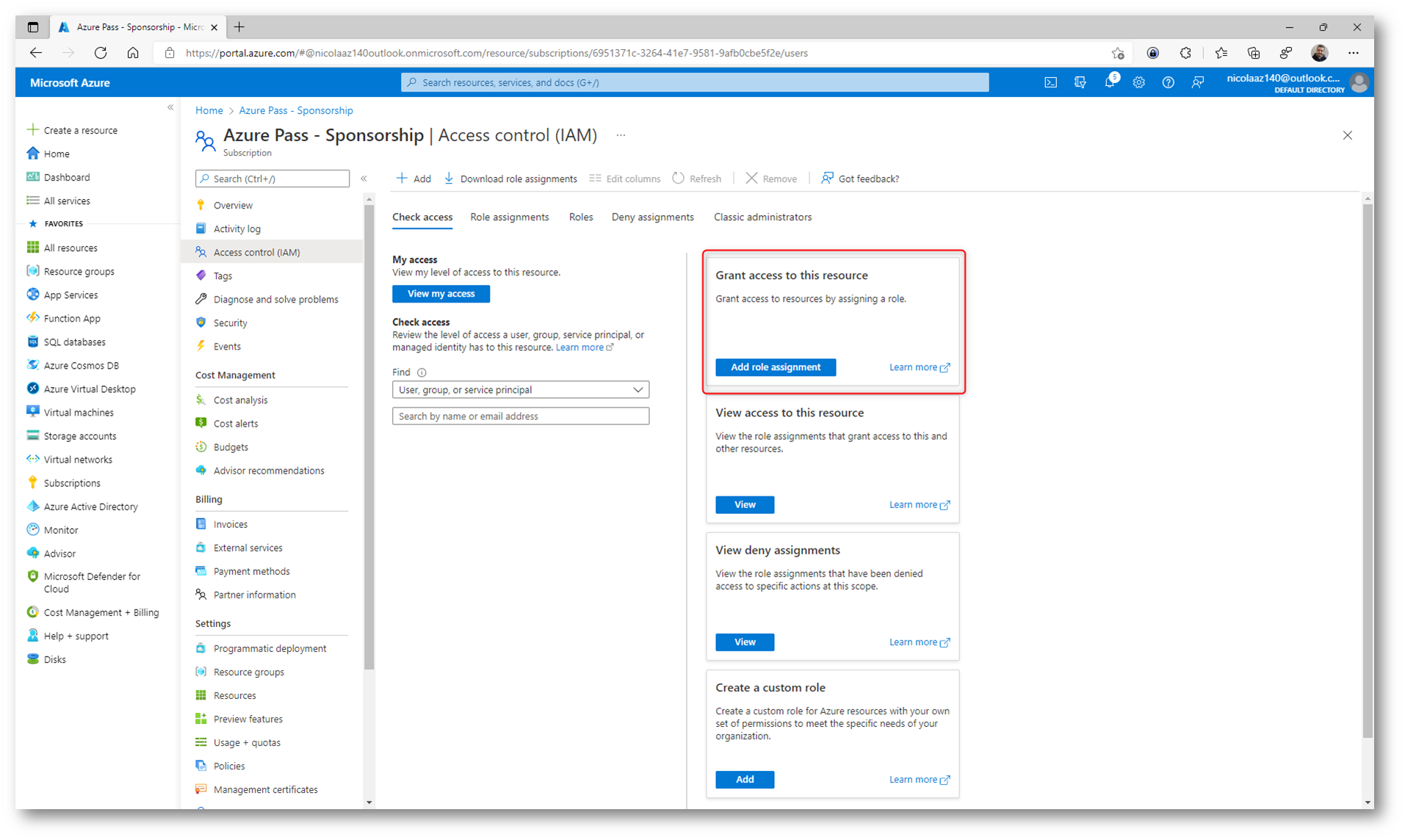Click Add under Create a custom role
This screenshot has width=1405, height=840.
pyautogui.click(x=745, y=779)
